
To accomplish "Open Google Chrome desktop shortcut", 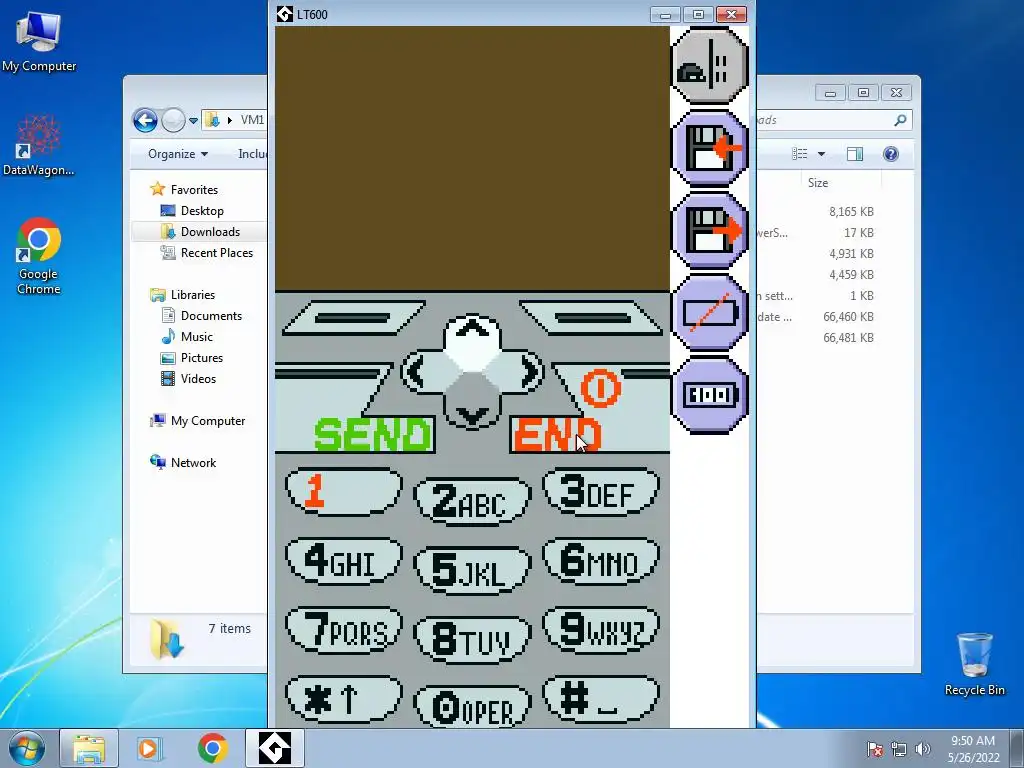I will click(39, 257).
